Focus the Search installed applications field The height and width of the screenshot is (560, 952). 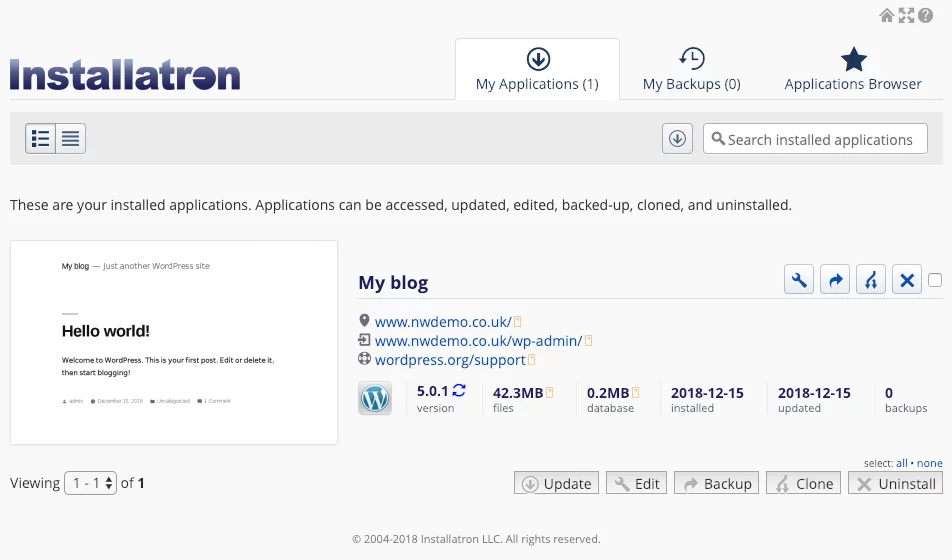[x=815, y=139]
